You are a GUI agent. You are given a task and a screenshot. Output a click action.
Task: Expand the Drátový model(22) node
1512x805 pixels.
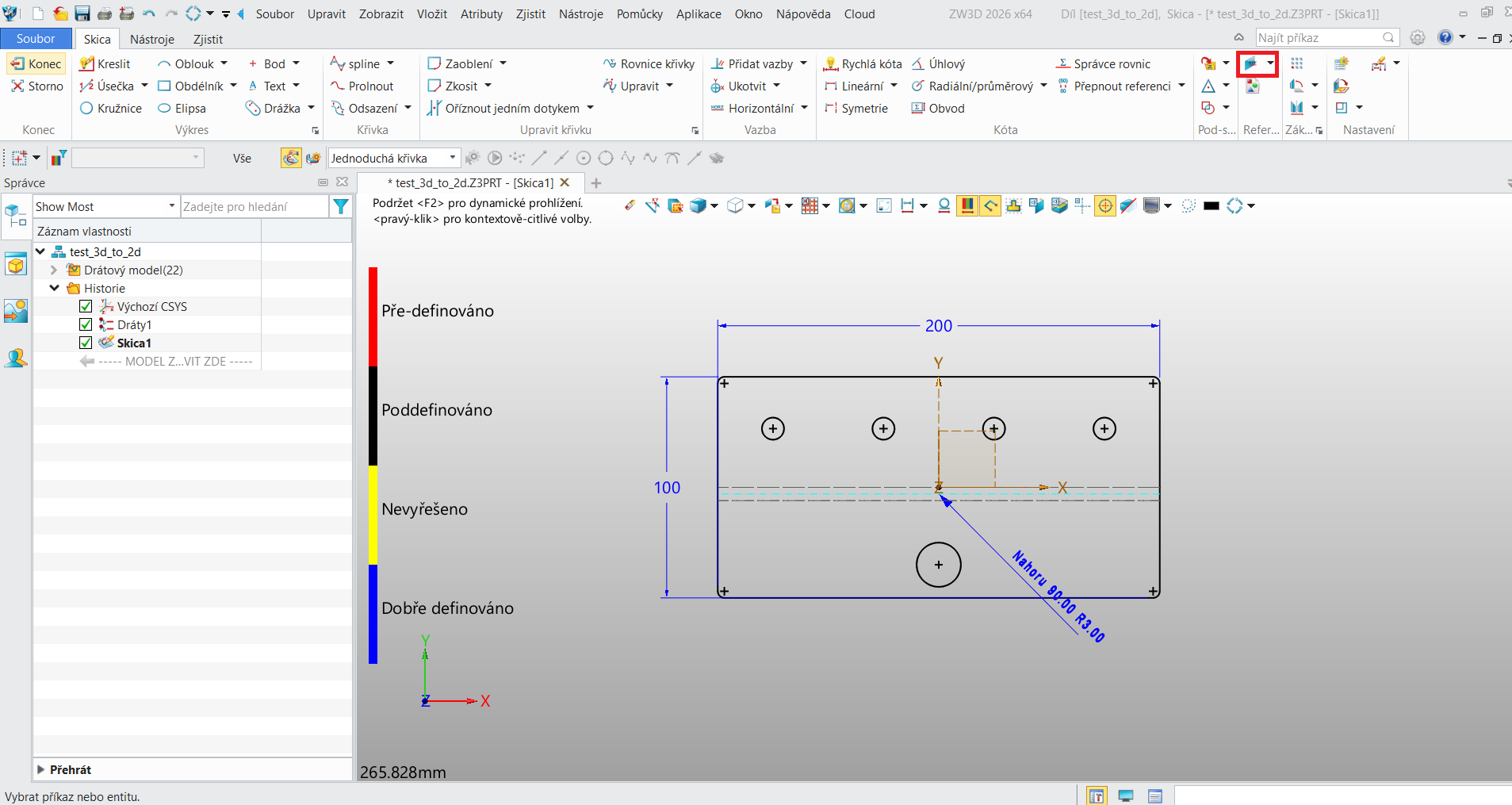[x=54, y=270]
